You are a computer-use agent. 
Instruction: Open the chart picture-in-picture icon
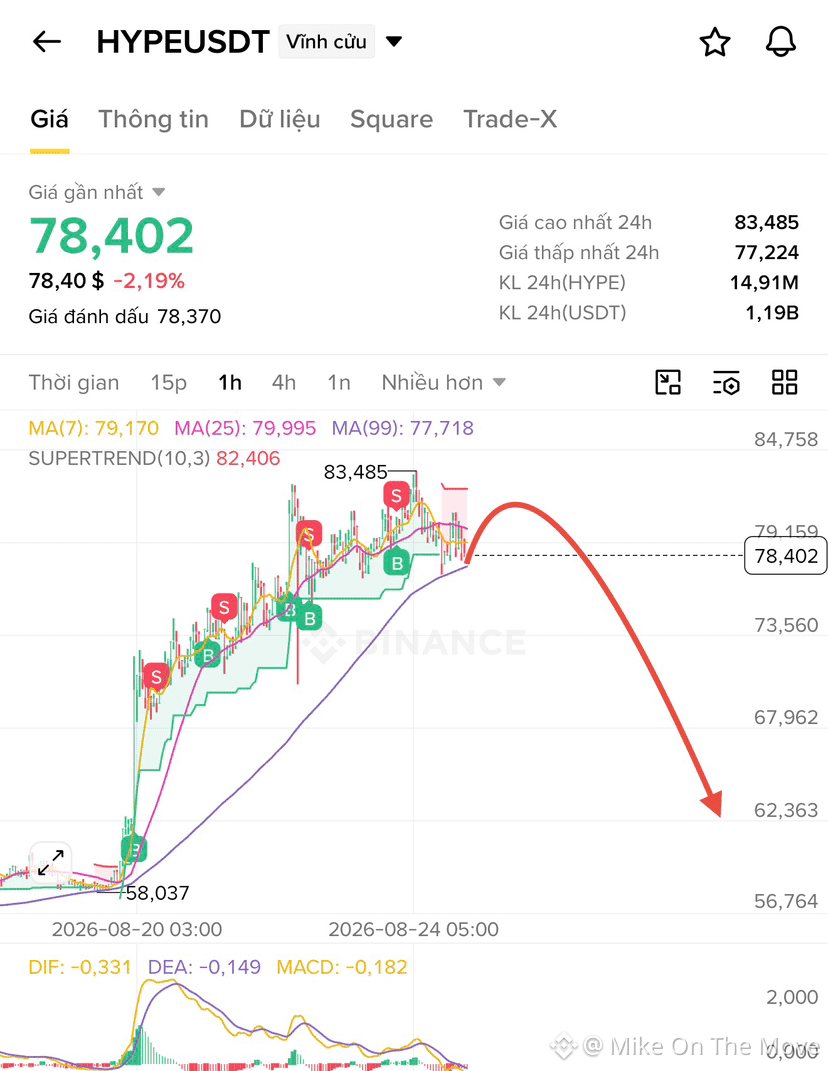point(667,382)
